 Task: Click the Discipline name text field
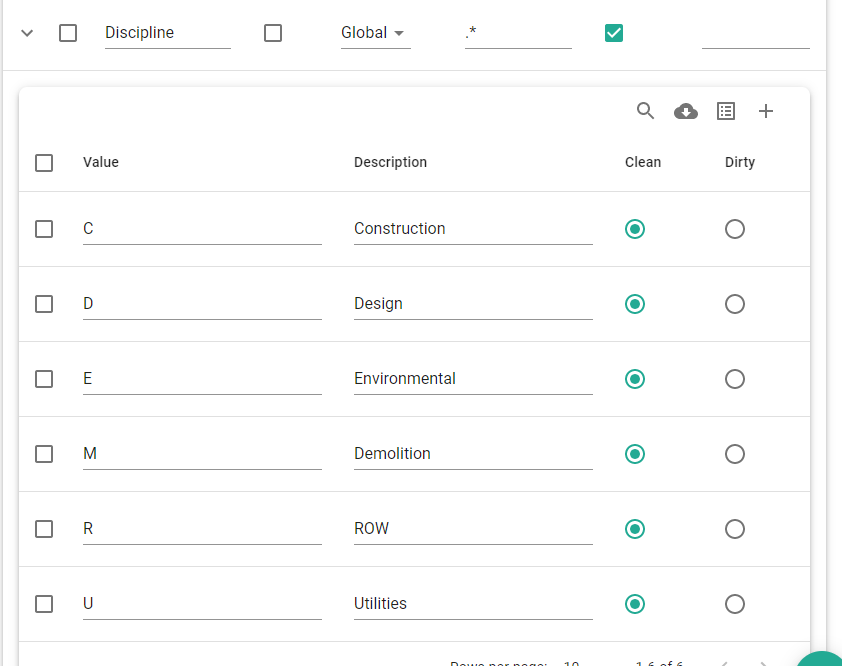coord(167,33)
